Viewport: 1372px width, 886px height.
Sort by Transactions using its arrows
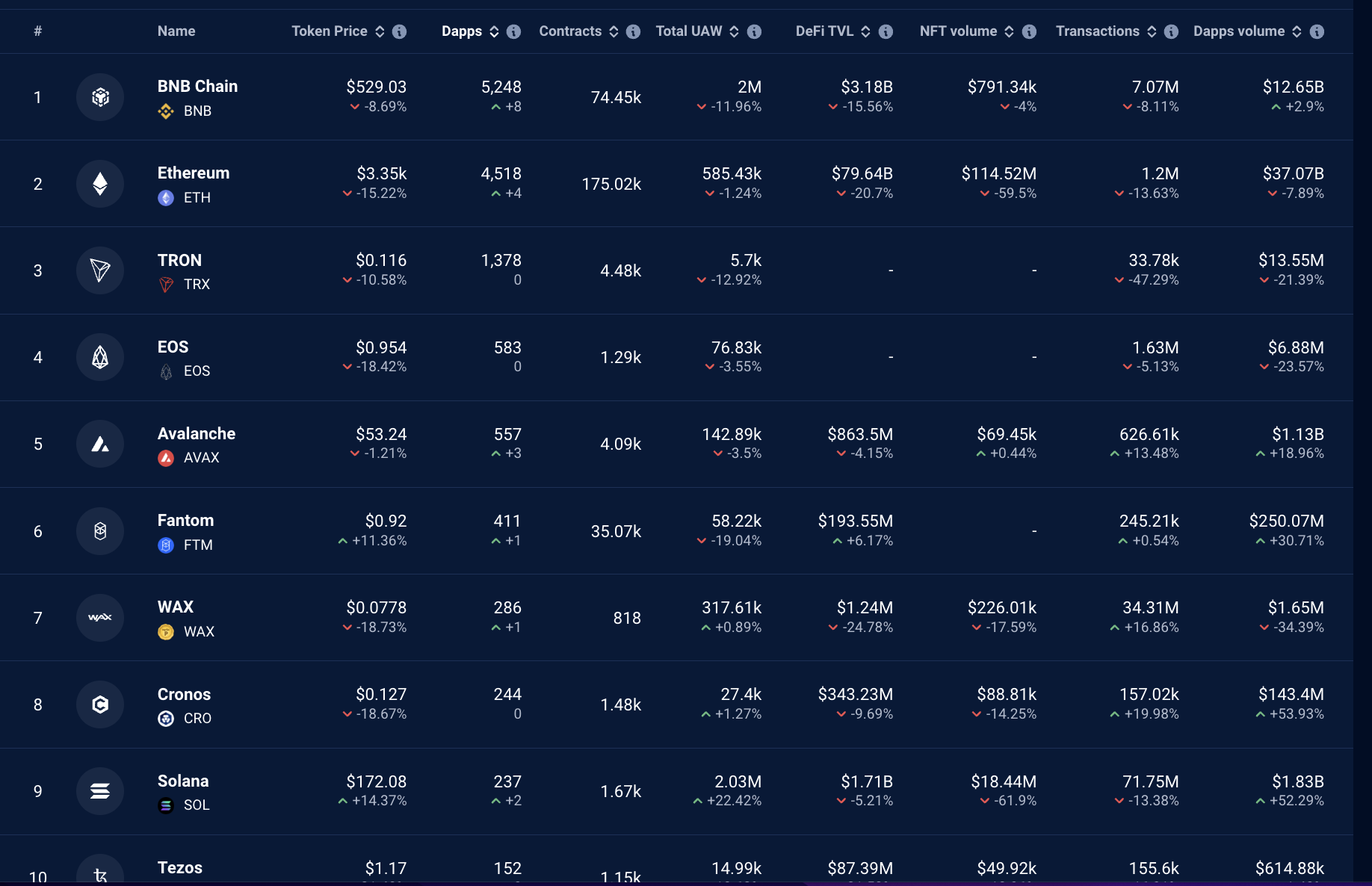click(1152, 31)
